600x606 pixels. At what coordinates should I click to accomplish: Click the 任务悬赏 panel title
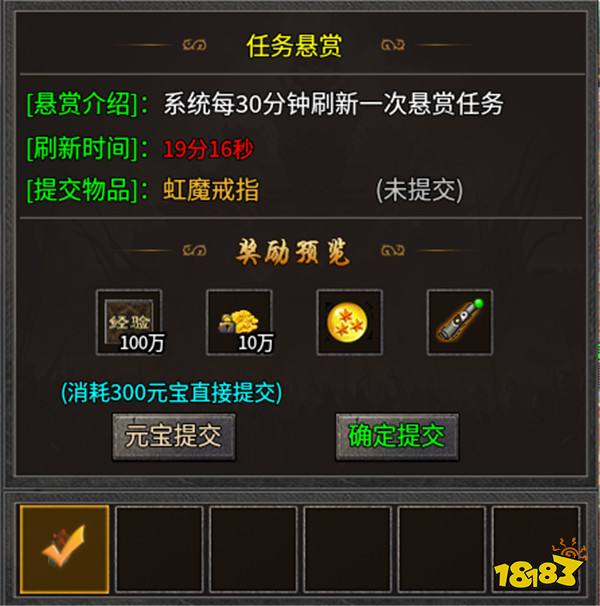point(294,46)
